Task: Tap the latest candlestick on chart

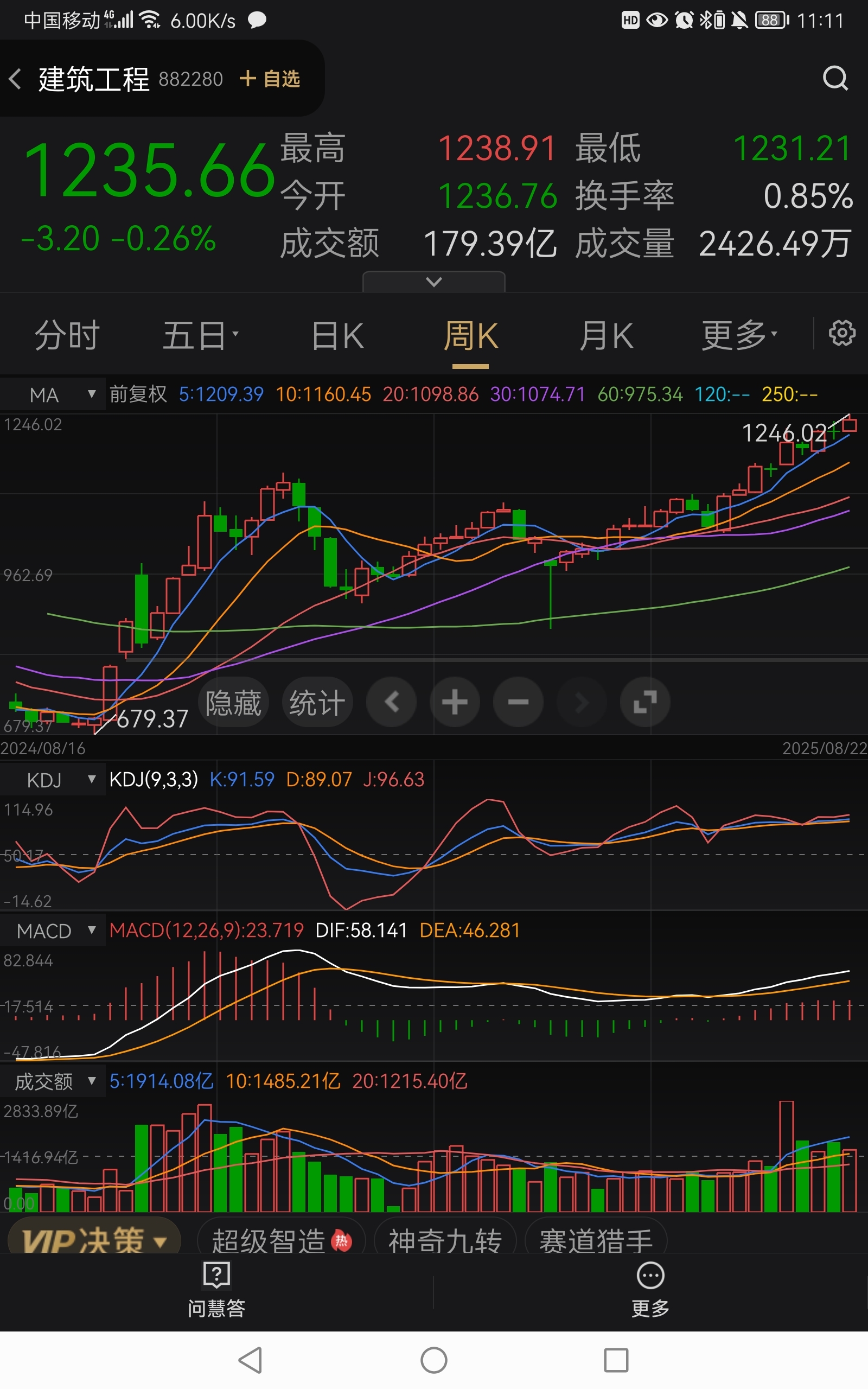Action: click(849, 425)
